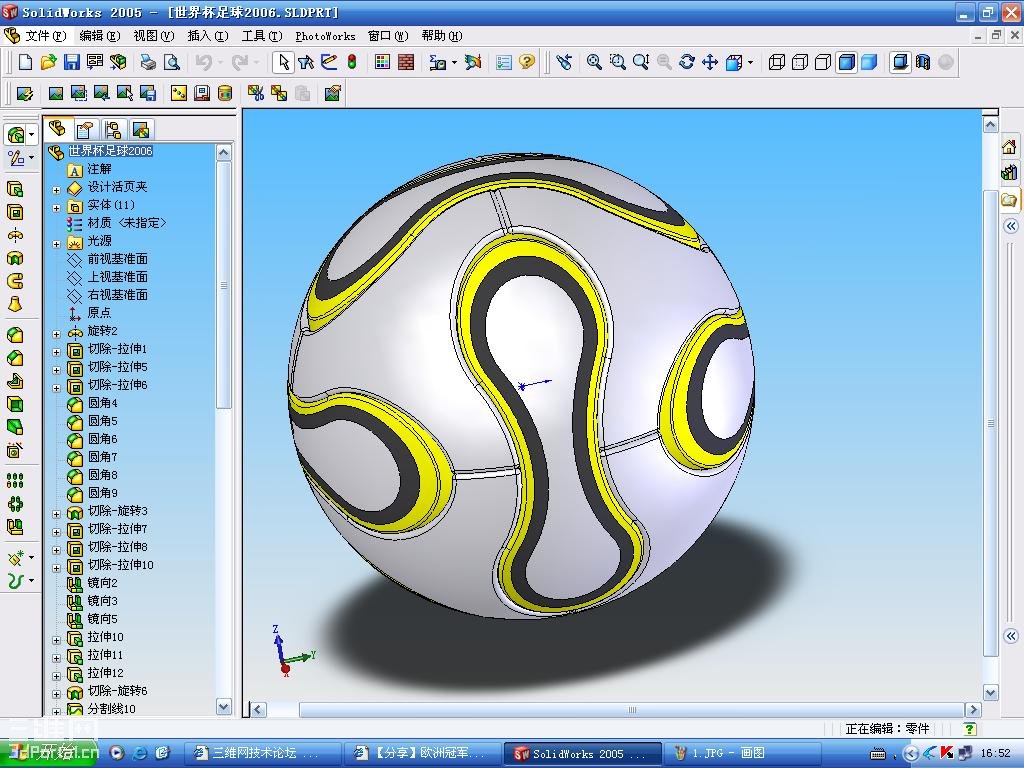Open the 工具(T) menu
Viewport: 1024px width, 768px height.
(x=261, y=36)
